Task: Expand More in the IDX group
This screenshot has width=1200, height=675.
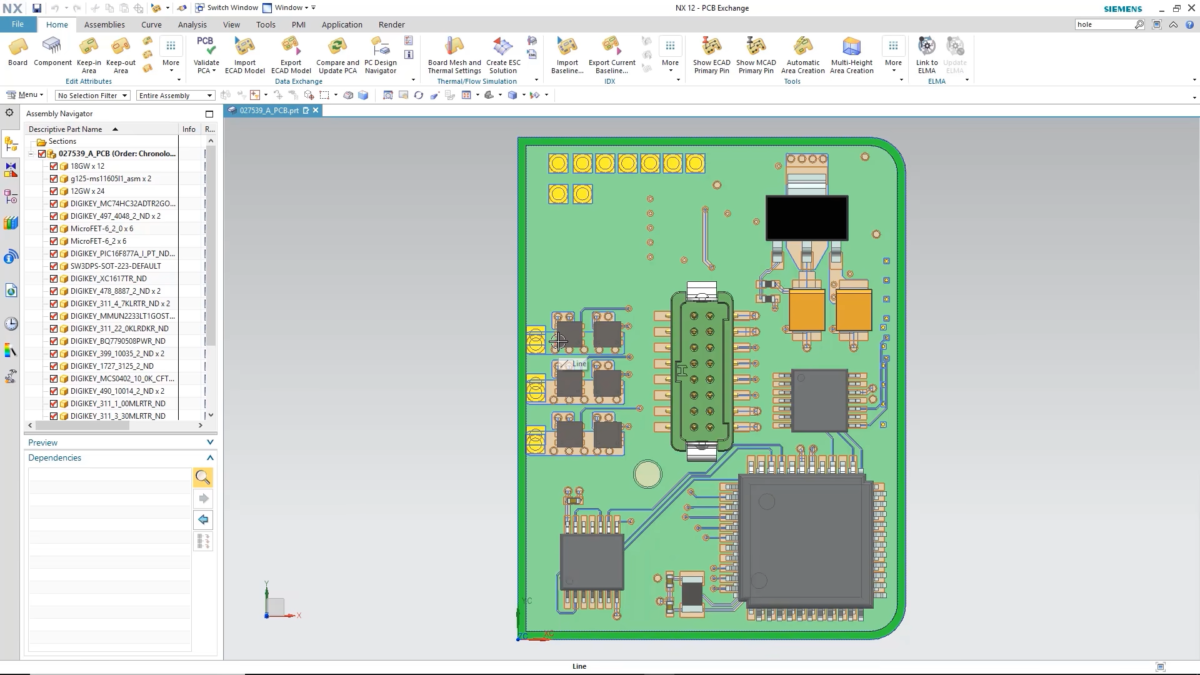Action: (x=670, y=56)
